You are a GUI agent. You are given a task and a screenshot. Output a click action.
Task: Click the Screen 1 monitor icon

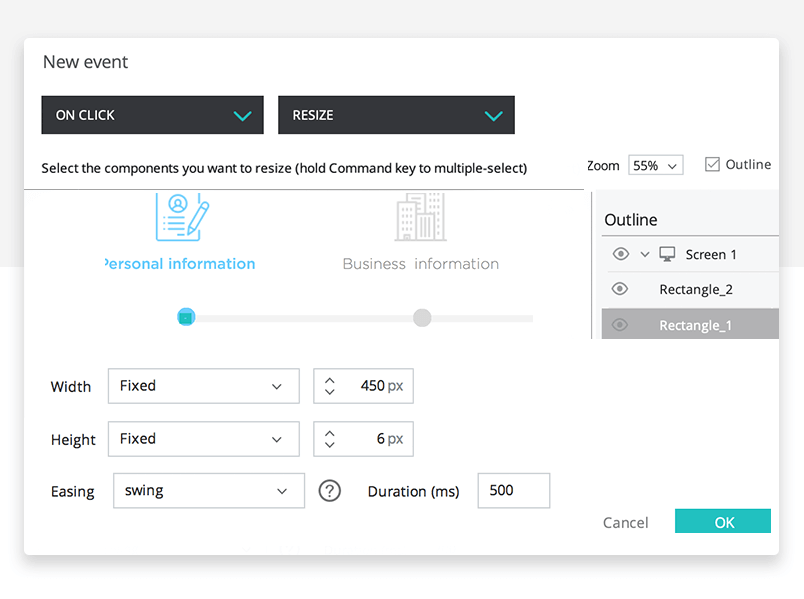tap(667, 254)
